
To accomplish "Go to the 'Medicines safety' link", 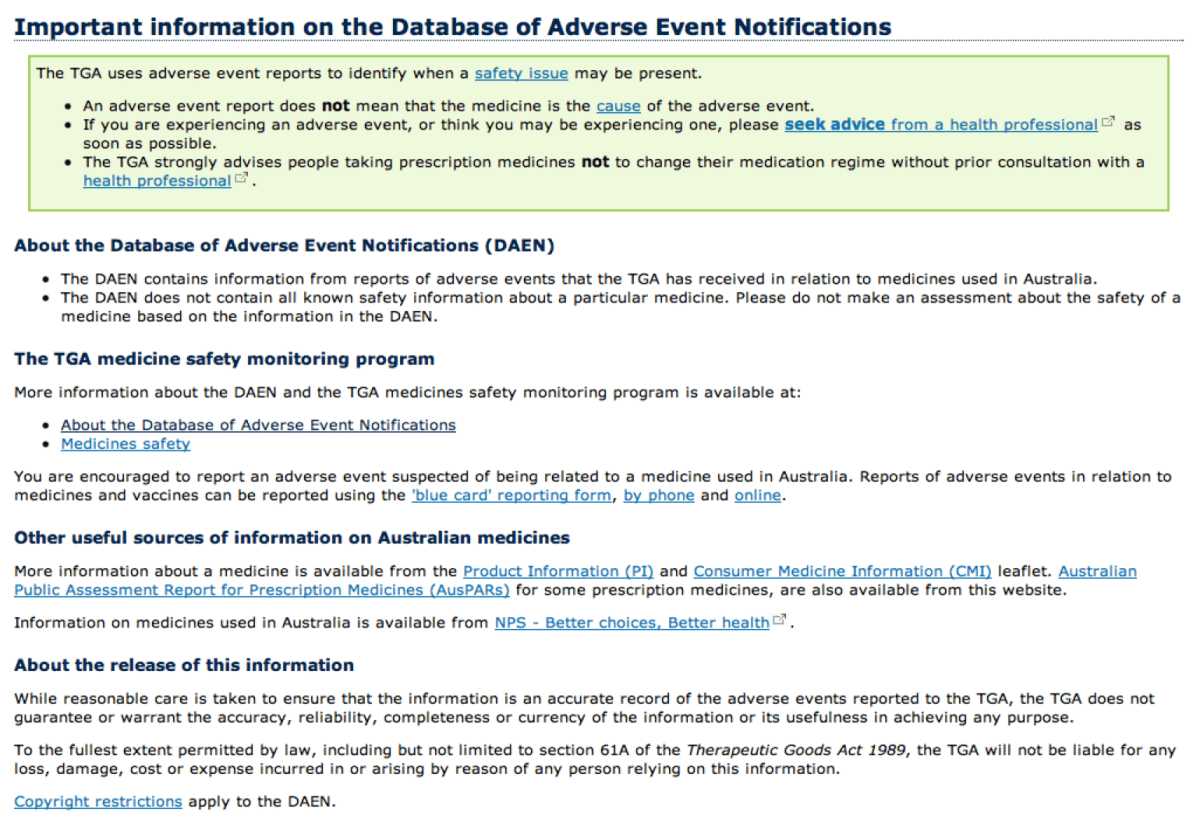I will [x=125, y=444].
